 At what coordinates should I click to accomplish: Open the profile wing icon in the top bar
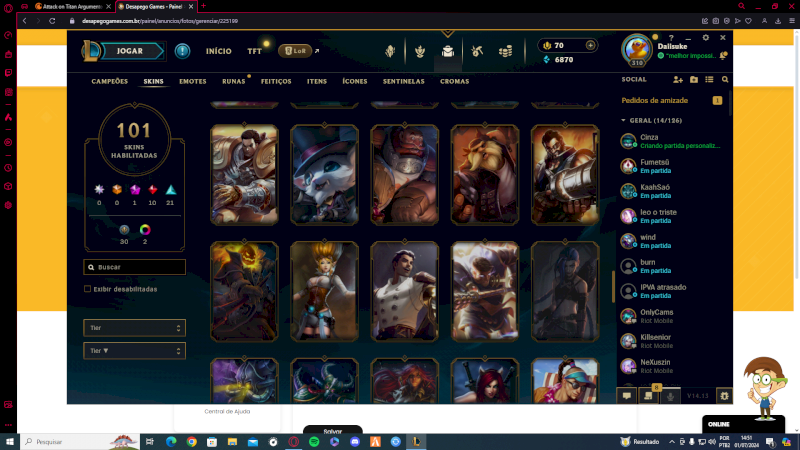pos(390,51)
